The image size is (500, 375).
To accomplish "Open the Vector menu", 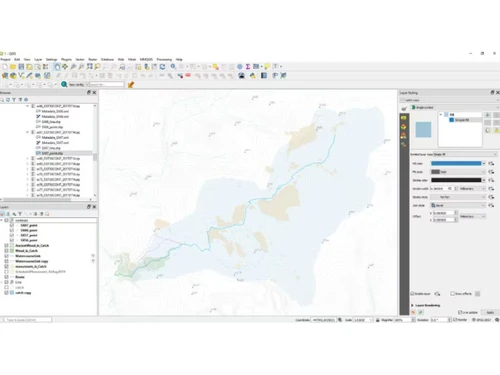I will (x=80, y=59).
